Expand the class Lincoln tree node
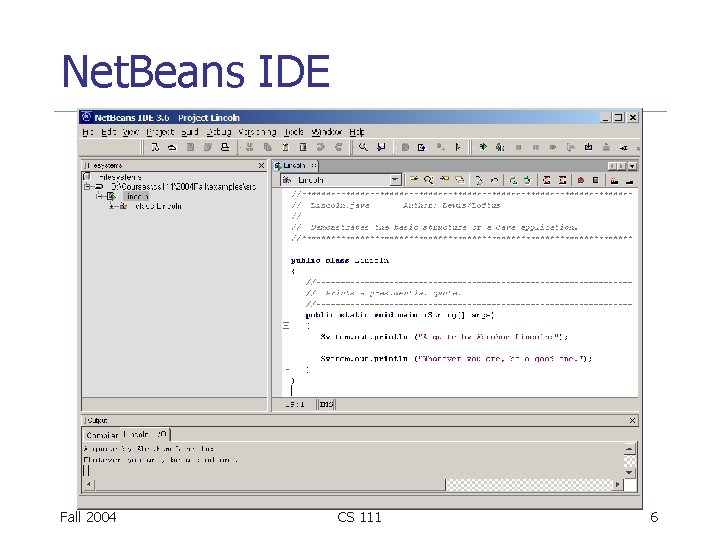 click(x=112, y=207)
